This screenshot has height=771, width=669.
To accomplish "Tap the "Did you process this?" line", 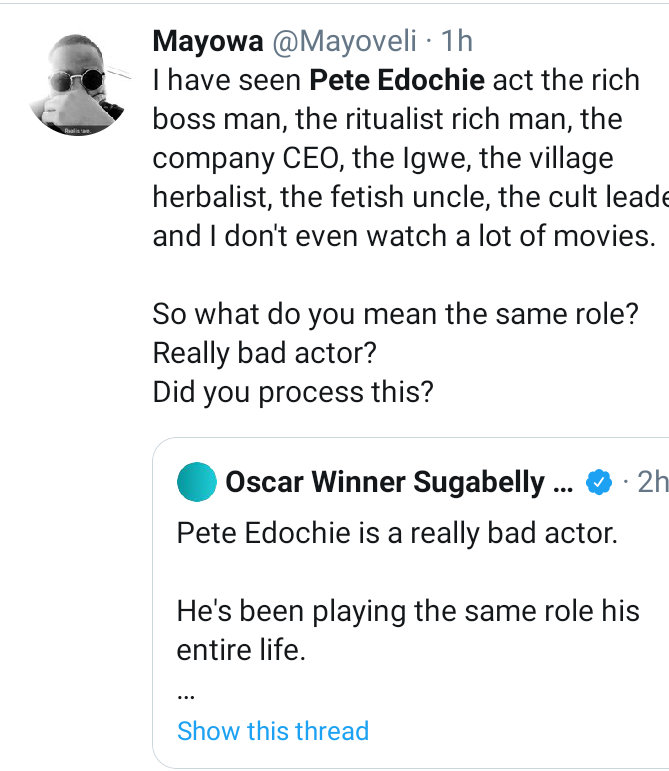I will (293, 393).
